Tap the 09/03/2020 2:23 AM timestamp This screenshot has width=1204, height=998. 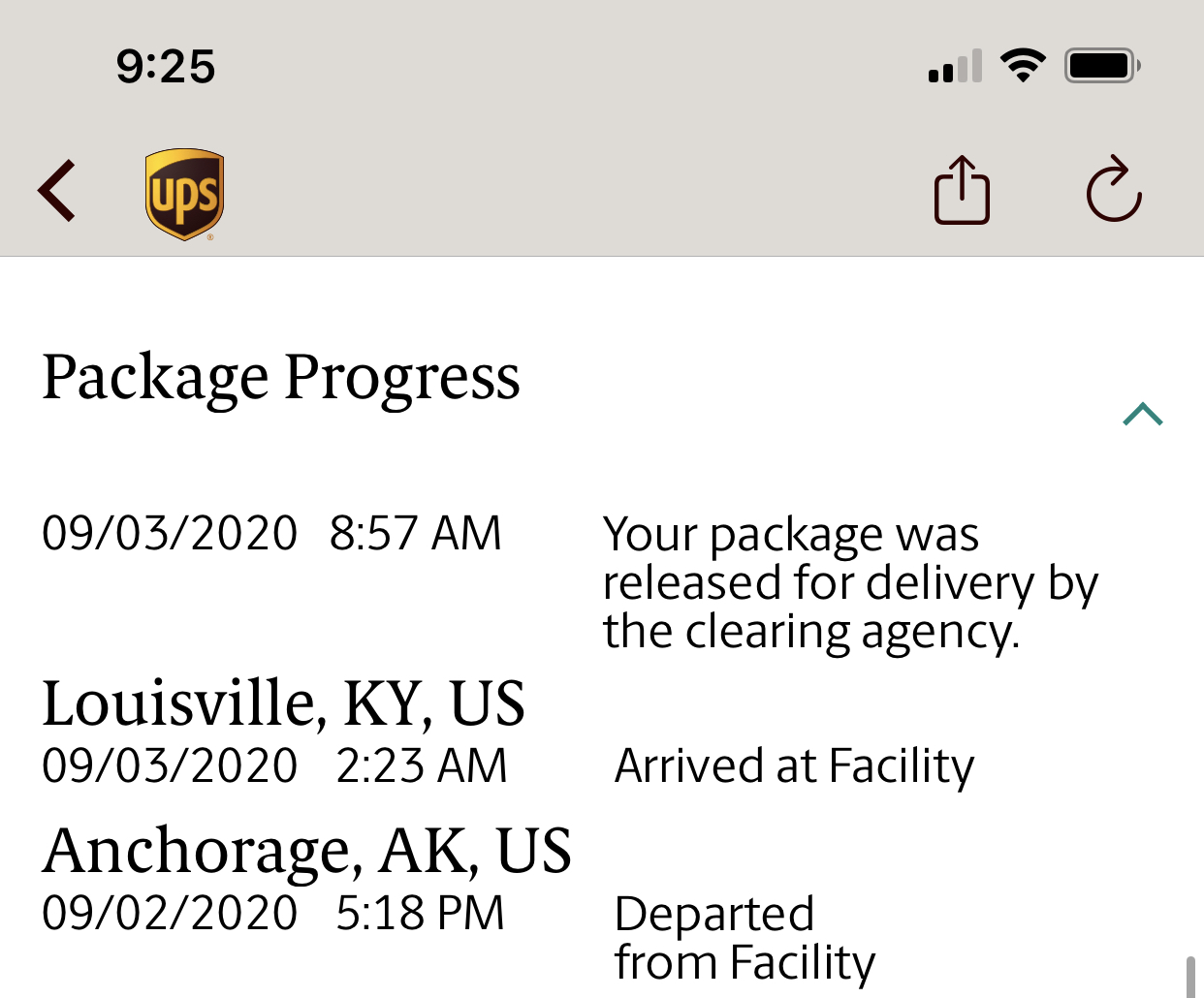274,766
